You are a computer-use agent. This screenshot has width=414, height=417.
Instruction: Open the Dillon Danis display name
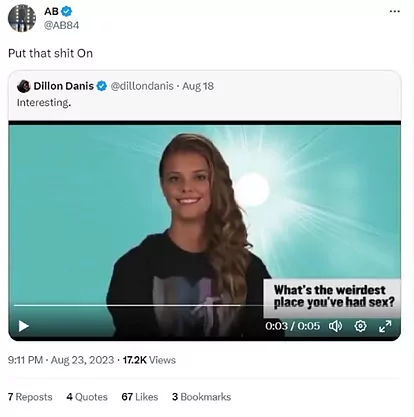point(64,86)
